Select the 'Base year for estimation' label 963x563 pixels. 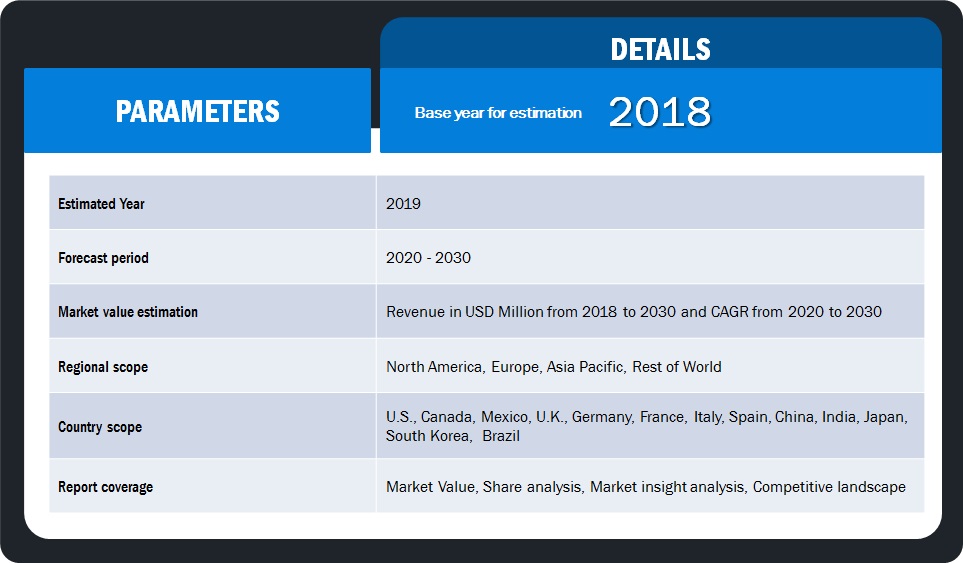click(x=498, y=113)
